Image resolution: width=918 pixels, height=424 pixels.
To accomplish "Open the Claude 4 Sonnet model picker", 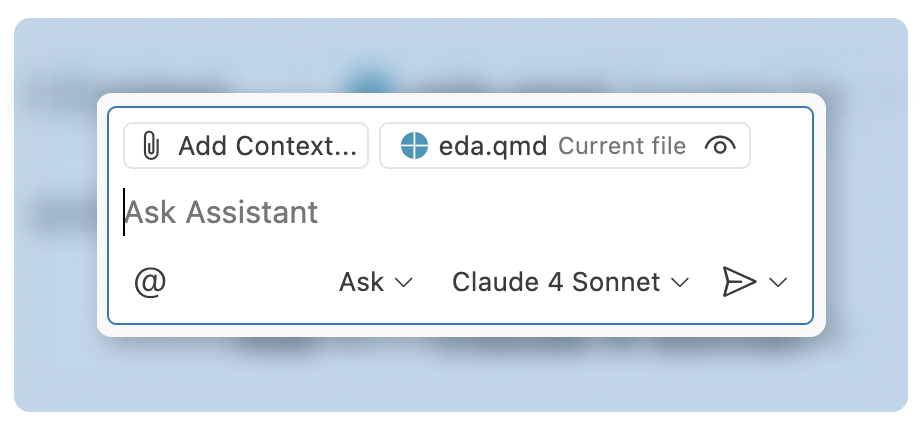I will 570,283.
